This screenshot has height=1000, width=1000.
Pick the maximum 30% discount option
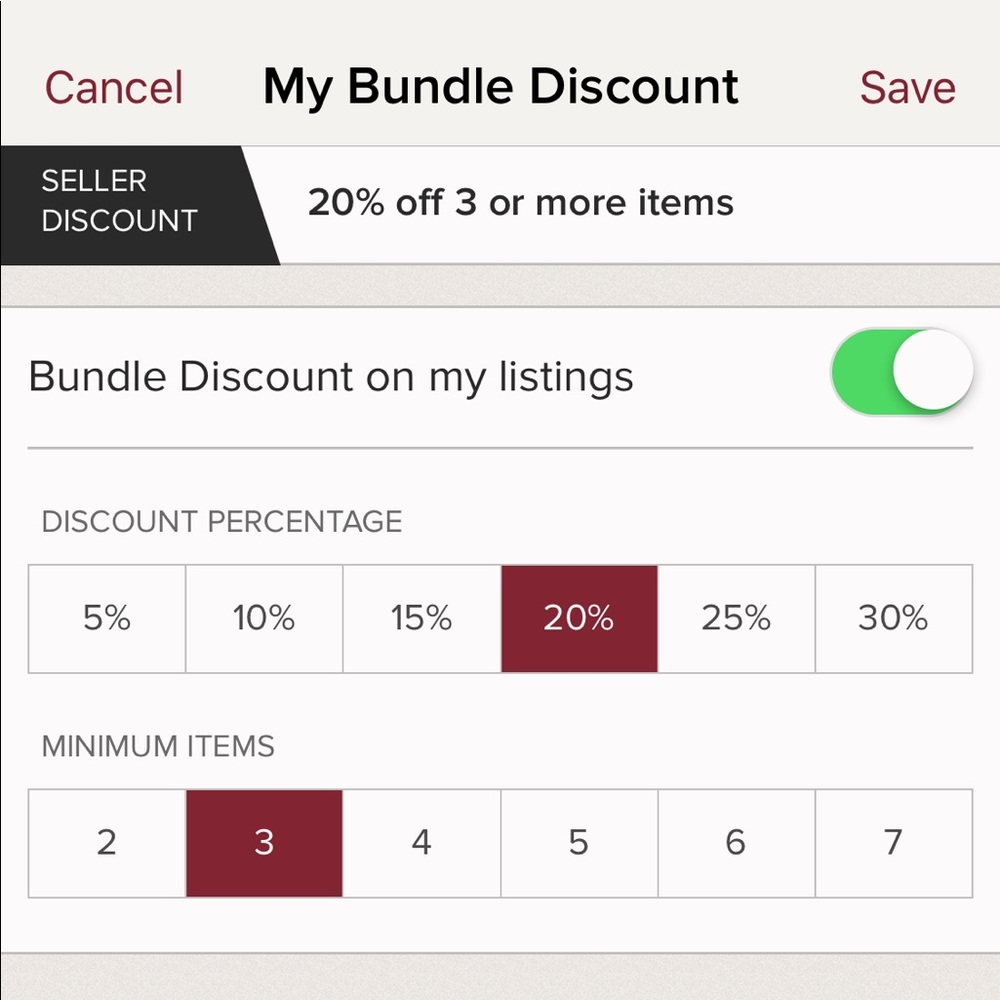(x=893, y=618)
